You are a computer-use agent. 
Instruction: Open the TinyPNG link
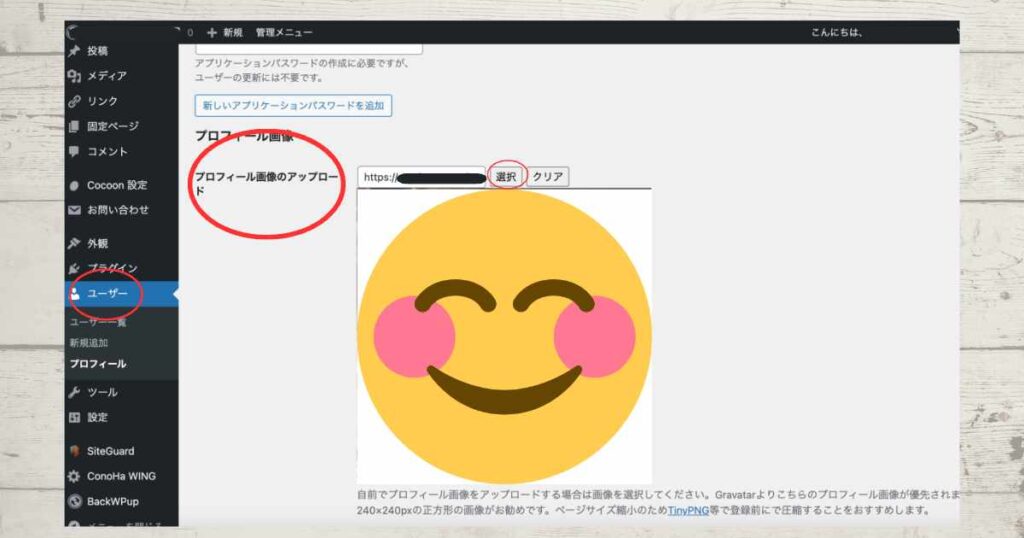click(688, 511)
